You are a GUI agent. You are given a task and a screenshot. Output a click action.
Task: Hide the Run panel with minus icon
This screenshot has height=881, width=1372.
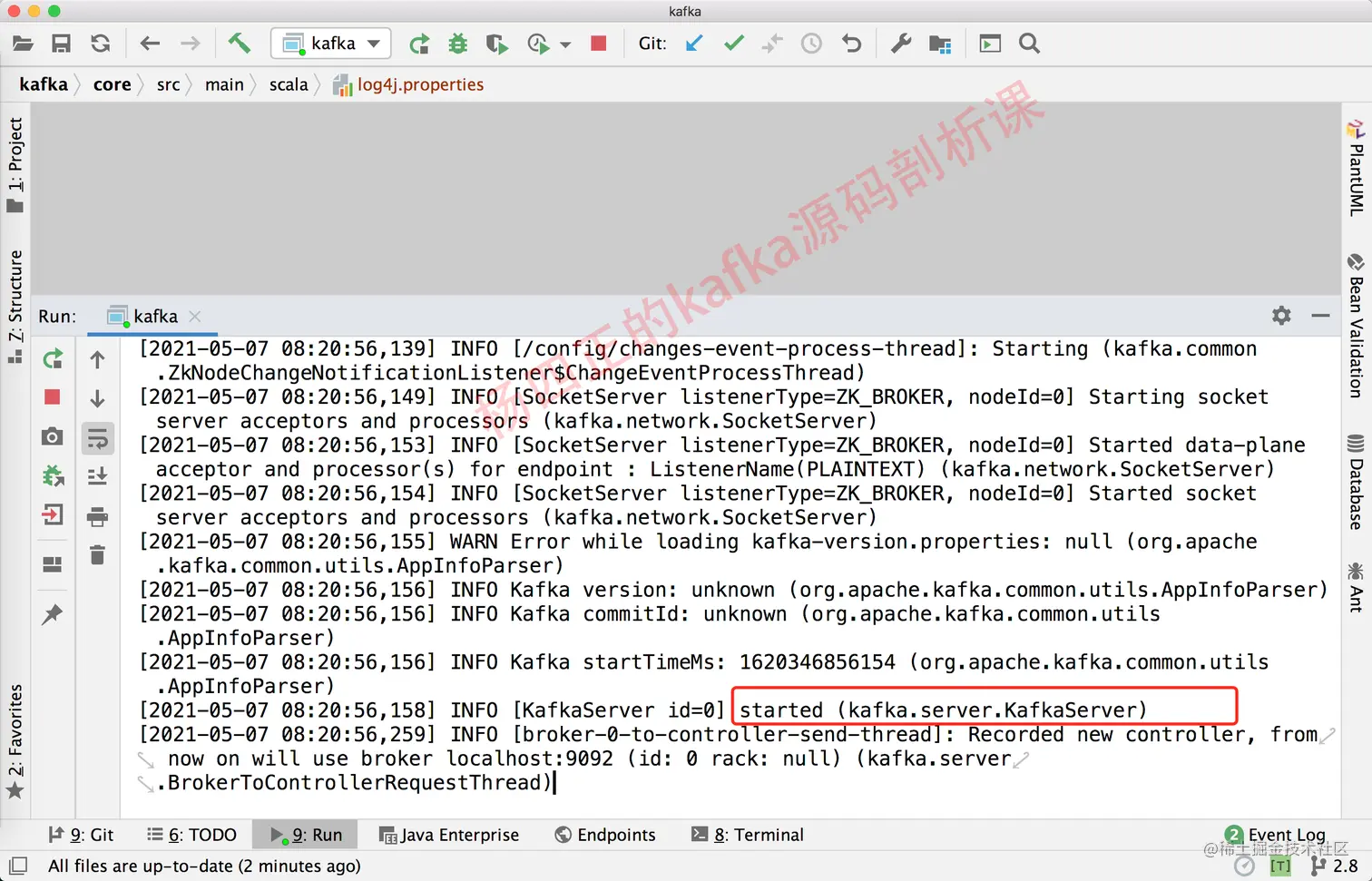(1320, 316)
